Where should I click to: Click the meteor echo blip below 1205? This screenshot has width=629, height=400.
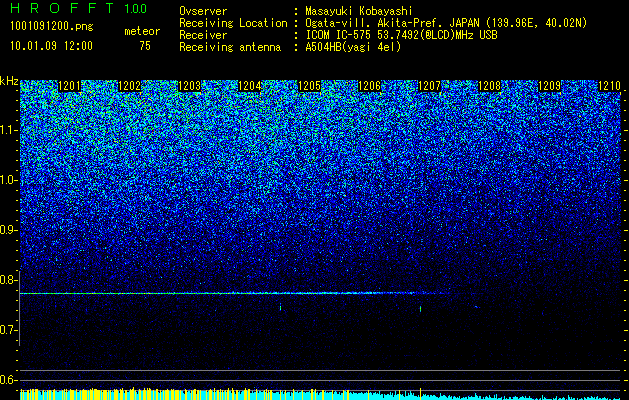click(x=280, y=307)
